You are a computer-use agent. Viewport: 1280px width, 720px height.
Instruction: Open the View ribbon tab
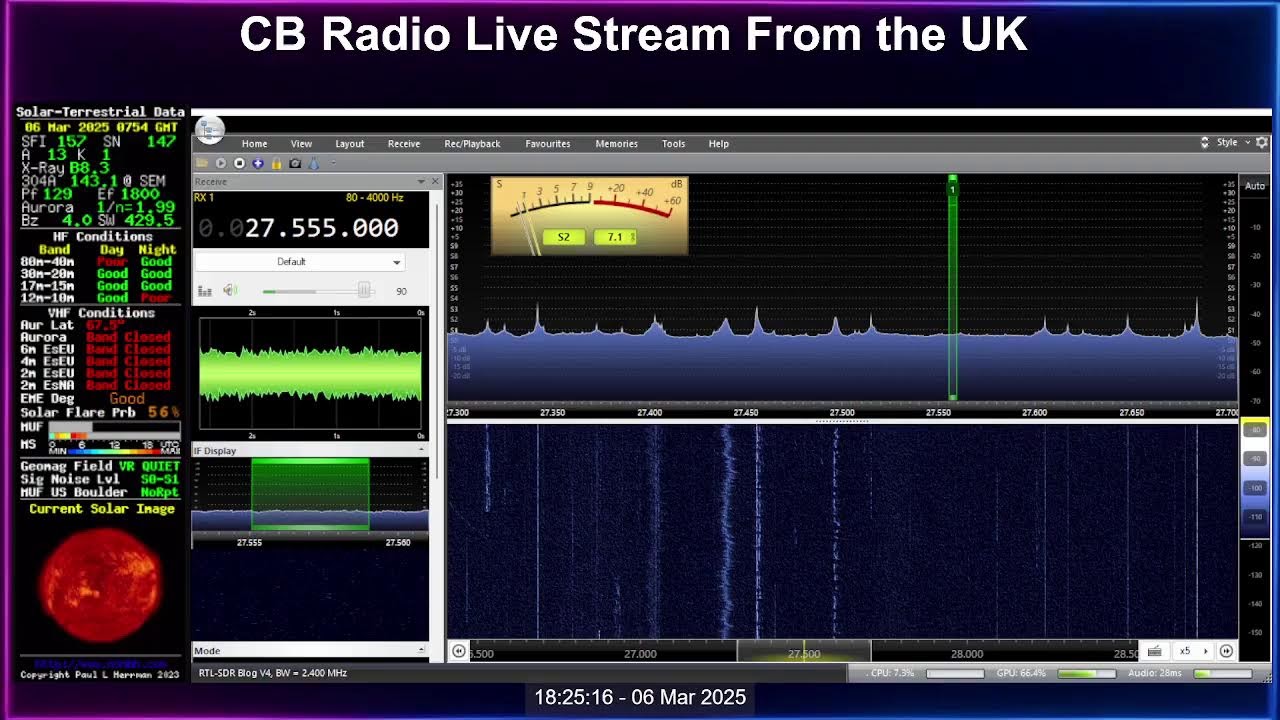(x=301, y=144)
